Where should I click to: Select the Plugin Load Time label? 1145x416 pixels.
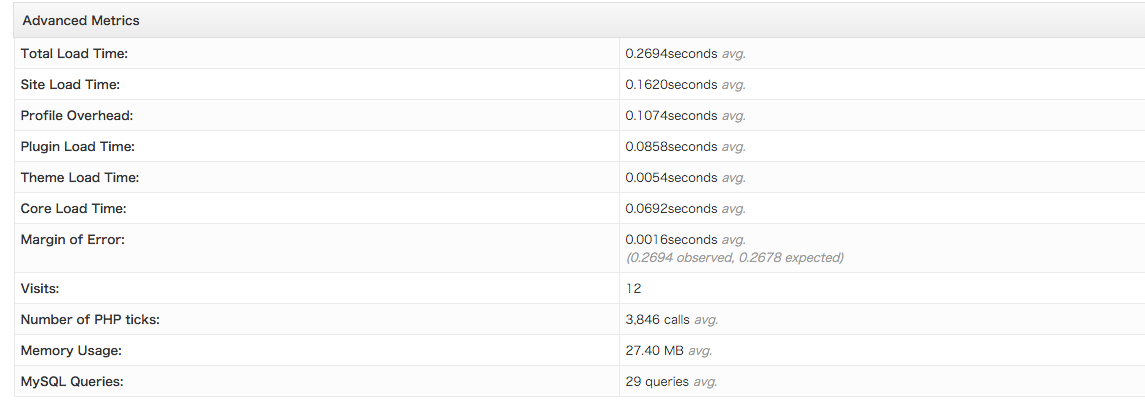tap(77, 147)
